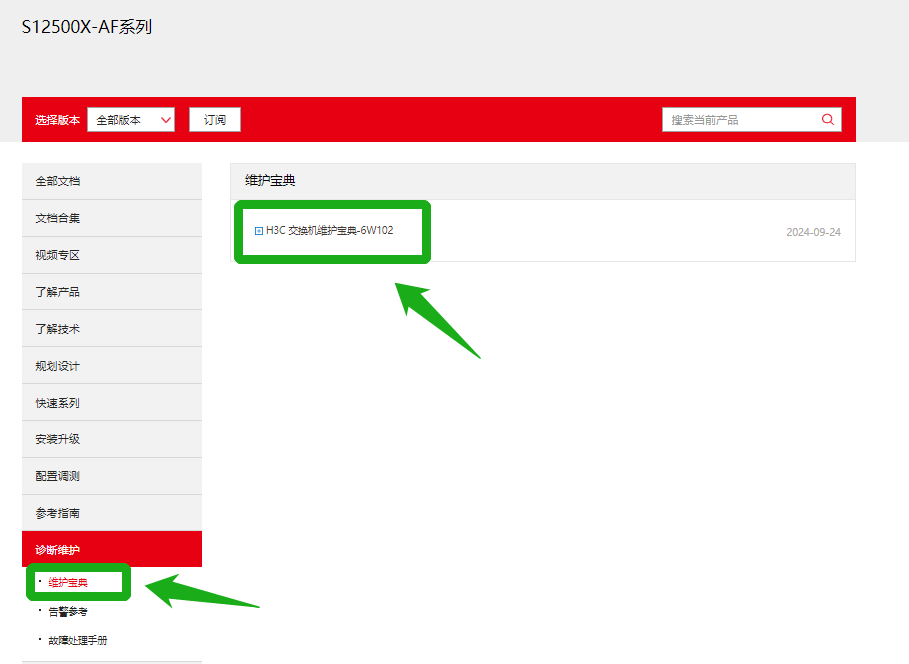Collapse the 诊断维护 sidebar section
This screenshot has width=909, height=664.
[112, 549]
